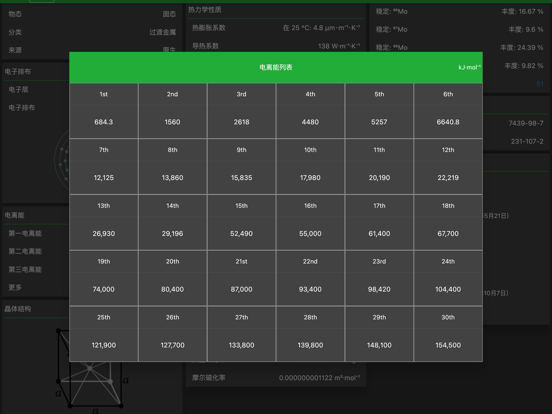Click the 热膨胀系数 row in 热力学性质
Viewport: 552px width, 414px height.
pyautogui.click(x=276, y=28)
